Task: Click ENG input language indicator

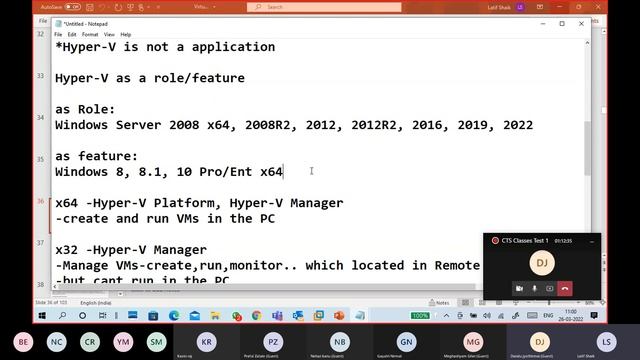Action: tap(548, 316)
